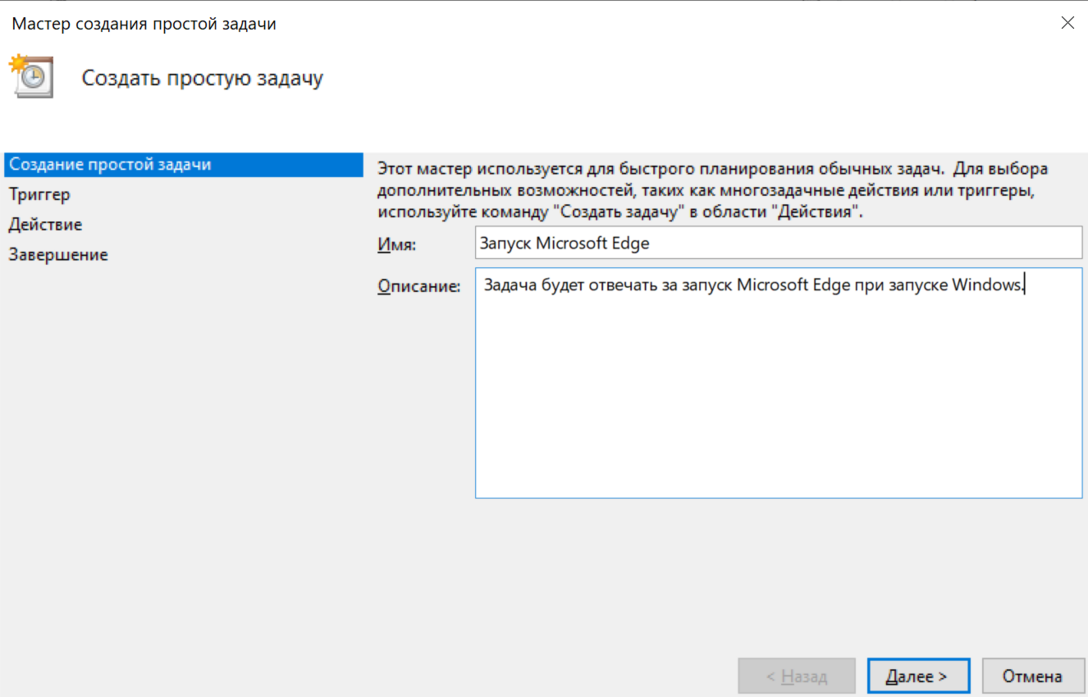The image size is (1088, 697).
Task: Select the "Создание простой задачи" step
Action: pyautogui.click(x=110, y=165)
